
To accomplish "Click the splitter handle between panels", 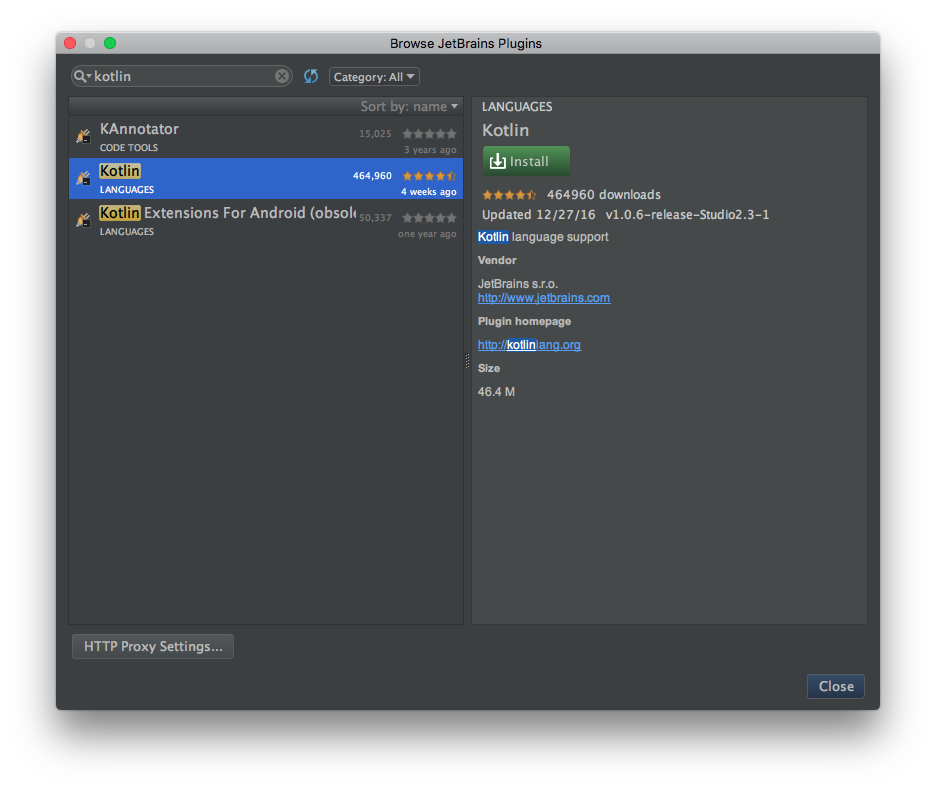I will 467,361.
